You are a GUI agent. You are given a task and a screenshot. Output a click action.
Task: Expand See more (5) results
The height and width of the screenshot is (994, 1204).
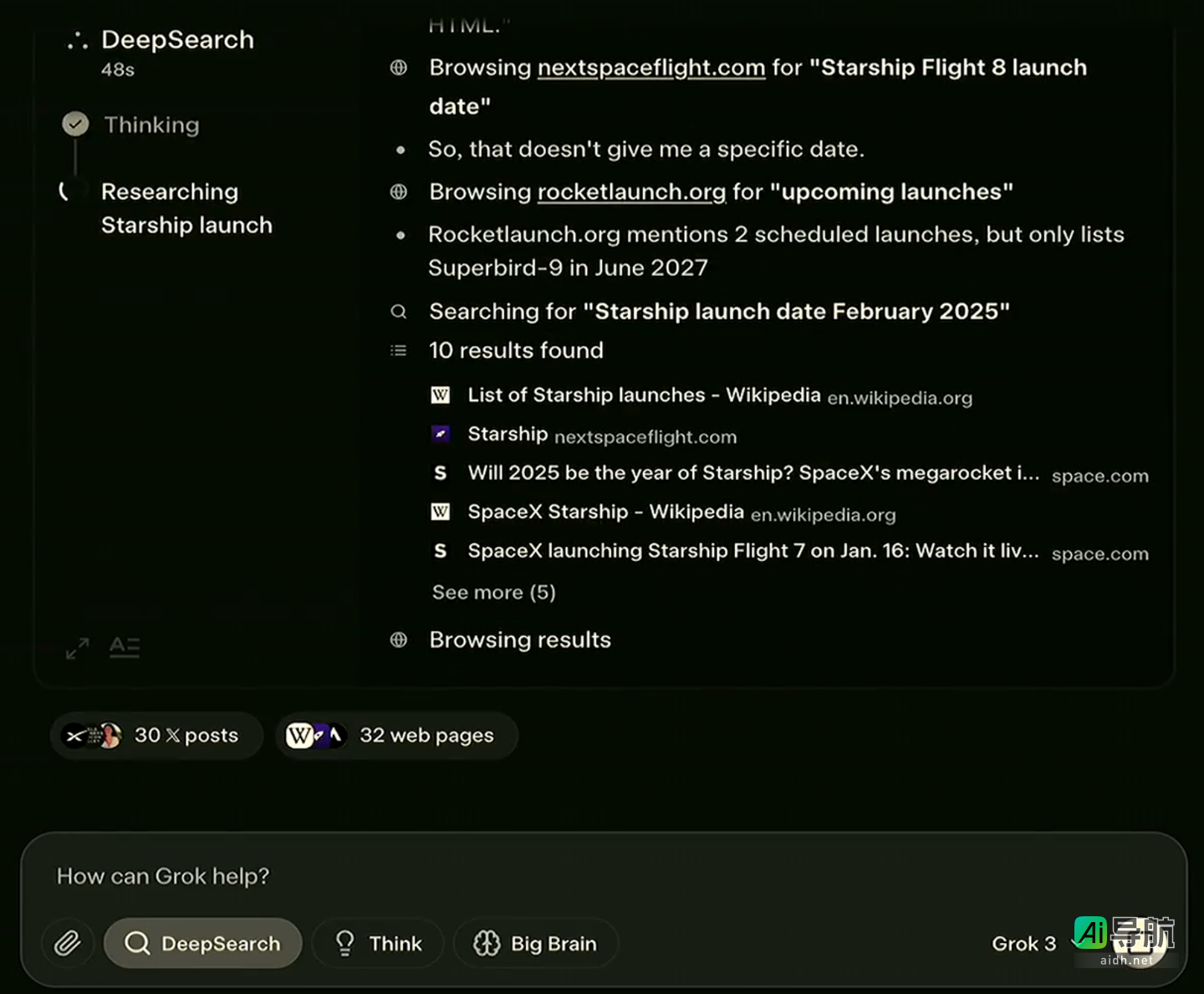(x=493, y=593)
